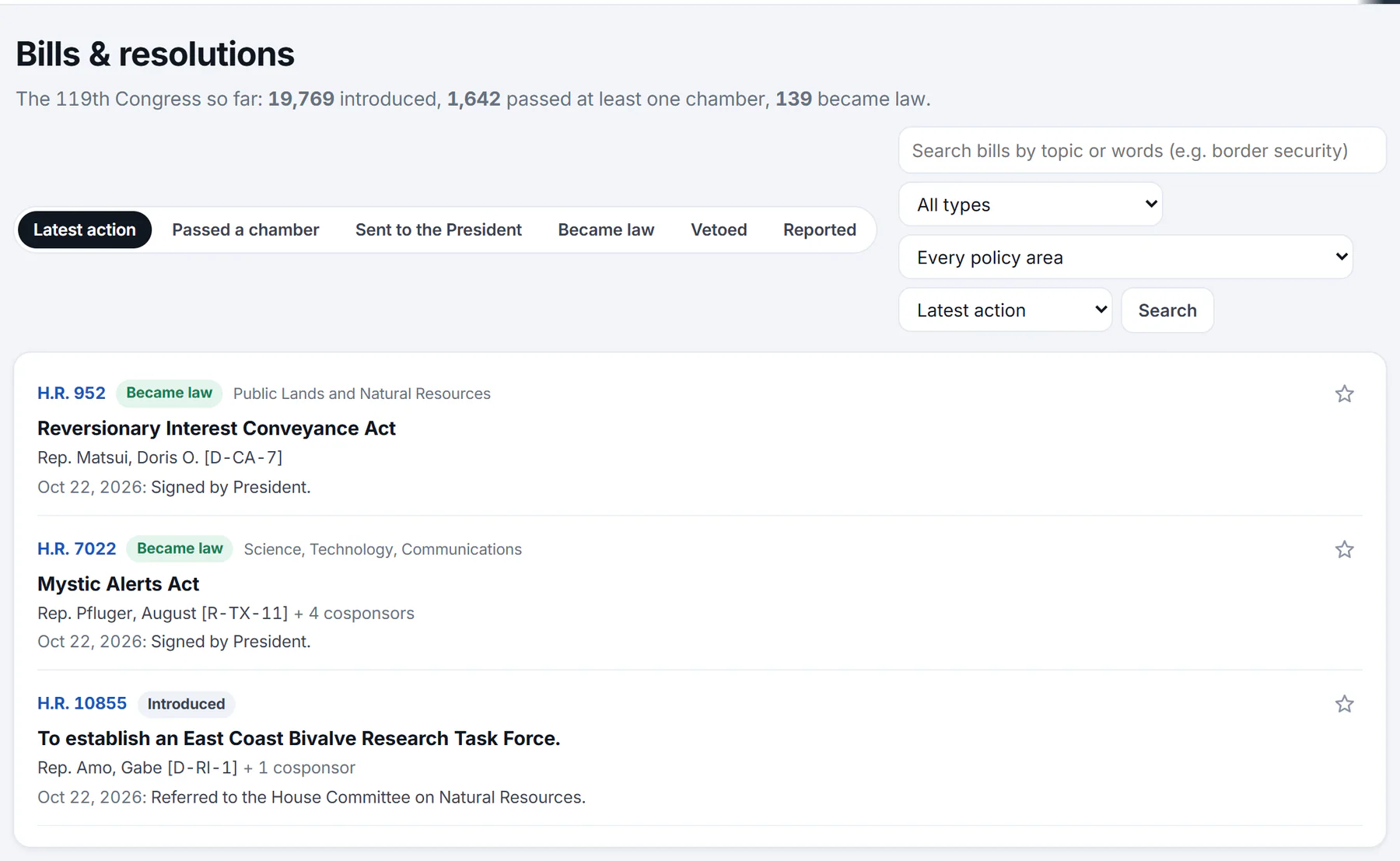This screenshot has height=861, width=1400.
Task: Open the H.R. 952 link
Action: pyautogui.click(x=72, y=393)
